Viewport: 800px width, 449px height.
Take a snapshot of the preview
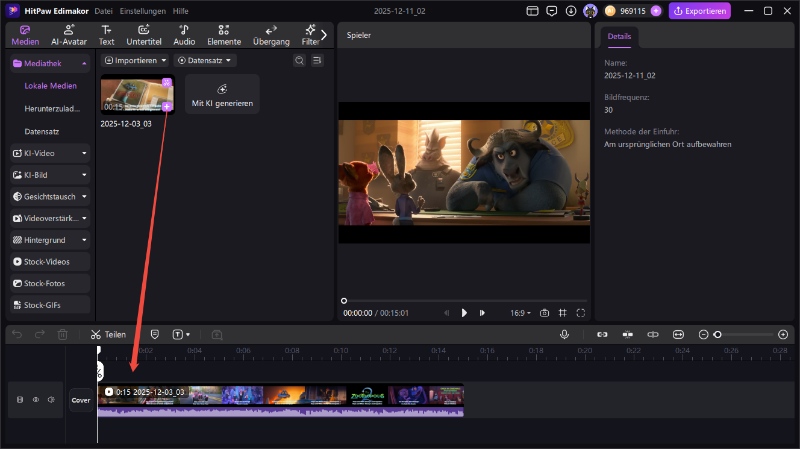coord(544,313)
